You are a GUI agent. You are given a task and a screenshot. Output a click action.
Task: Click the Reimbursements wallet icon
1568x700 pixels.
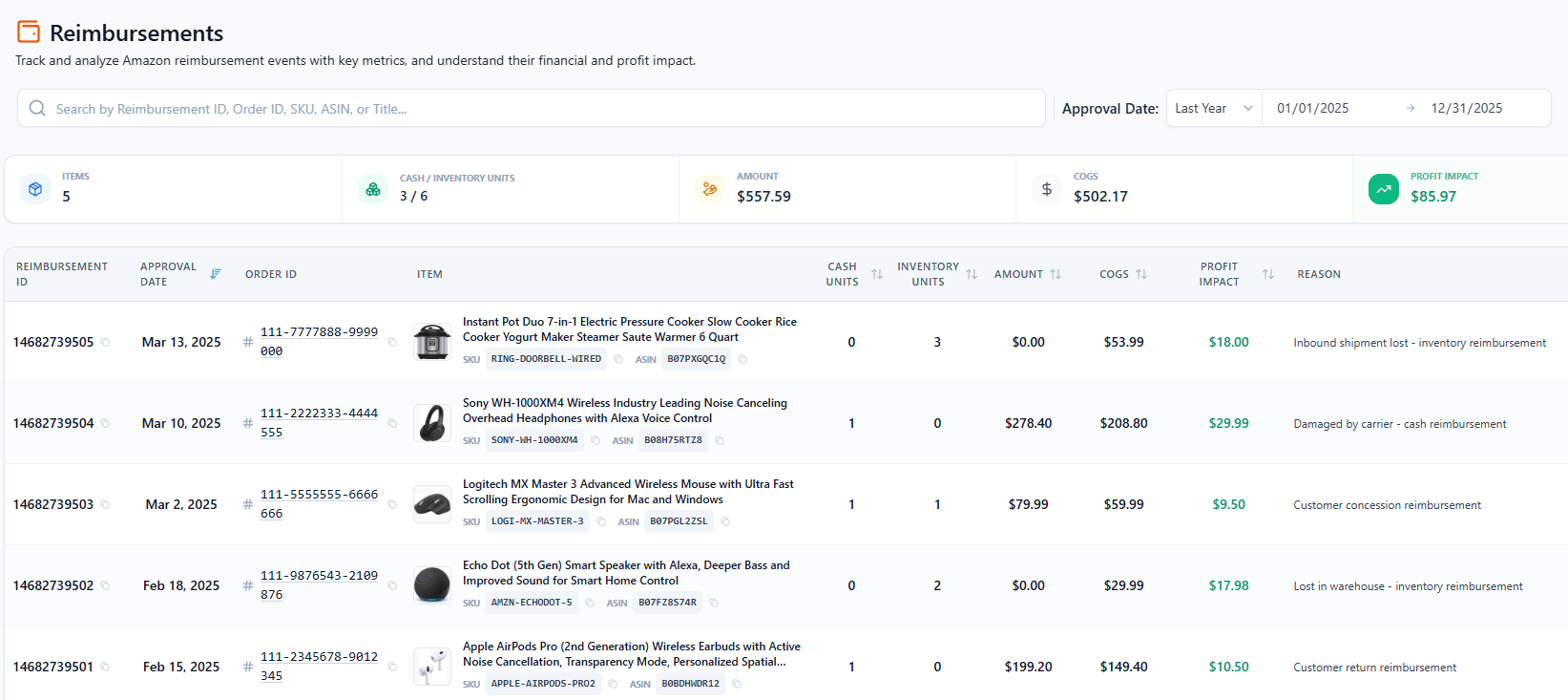click(x=29, y=32)
